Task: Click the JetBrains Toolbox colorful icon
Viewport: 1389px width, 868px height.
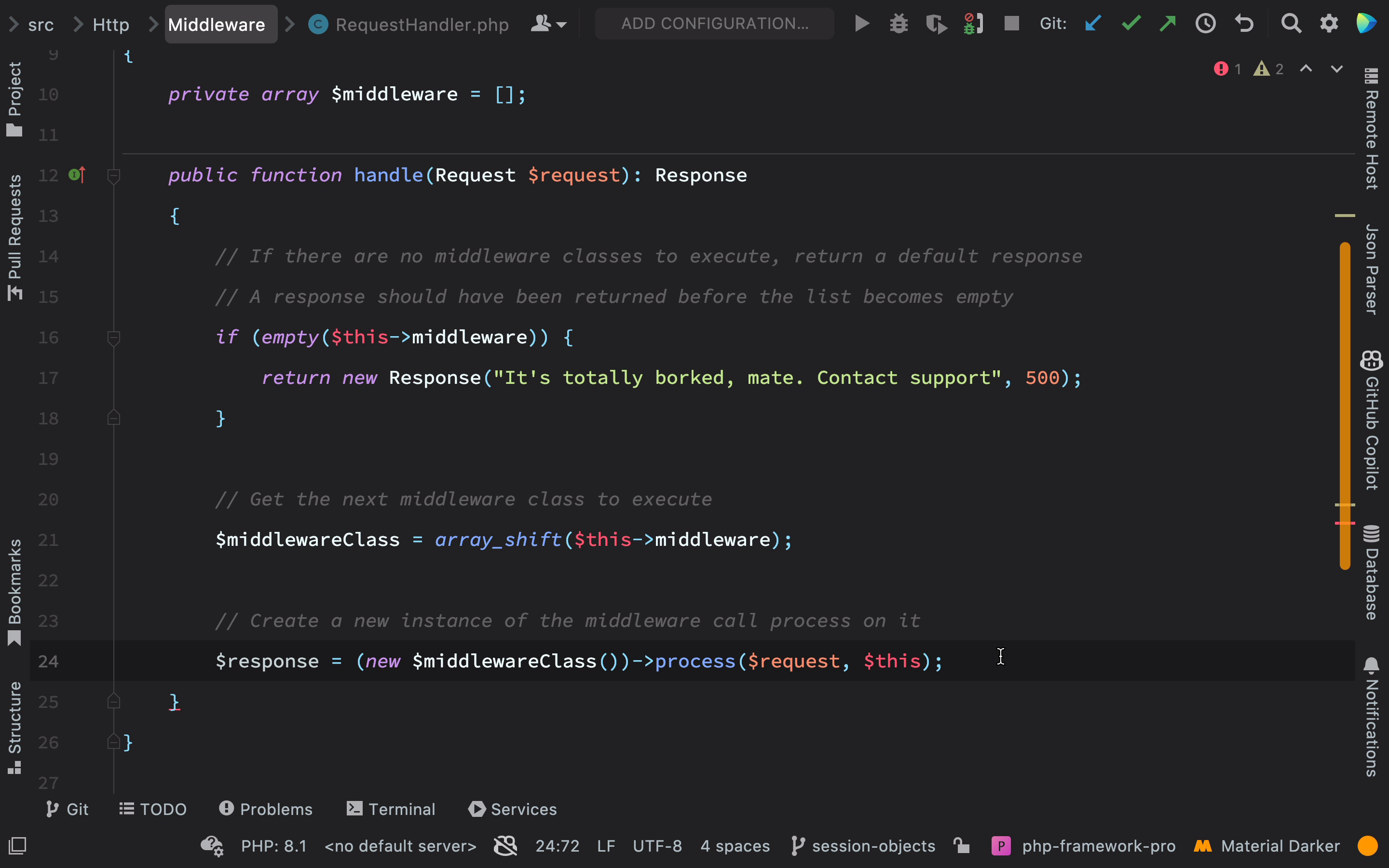Action: [x=1366, y=24]
